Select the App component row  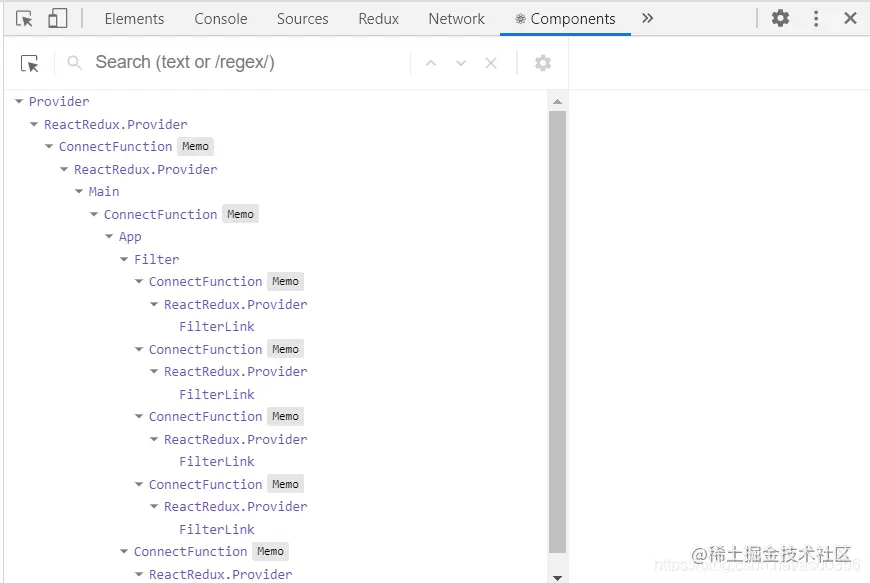pyautogui.click(x=130, y=237)
